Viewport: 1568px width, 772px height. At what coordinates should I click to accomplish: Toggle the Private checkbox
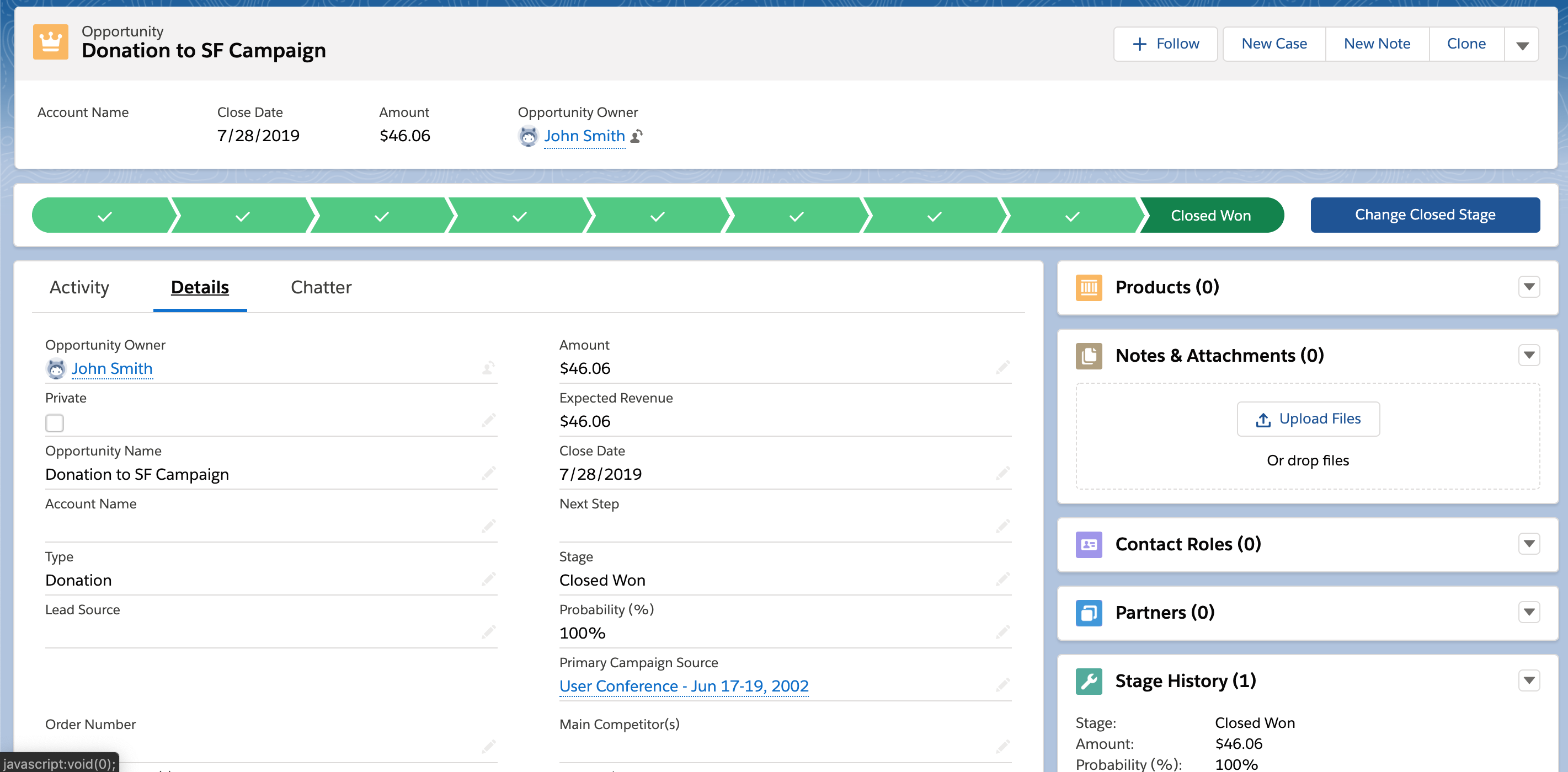55,423
